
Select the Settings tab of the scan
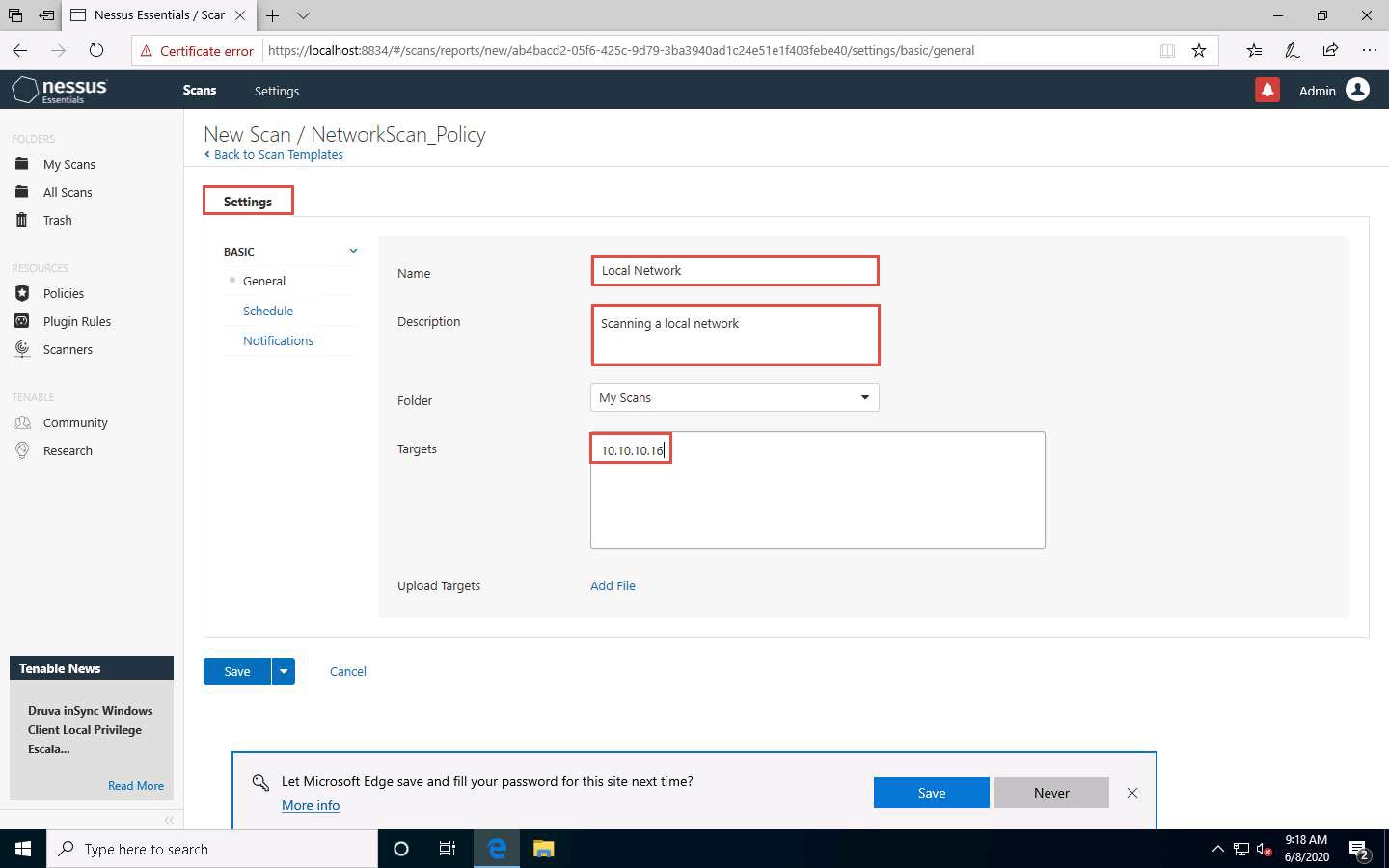click(248, 202)
